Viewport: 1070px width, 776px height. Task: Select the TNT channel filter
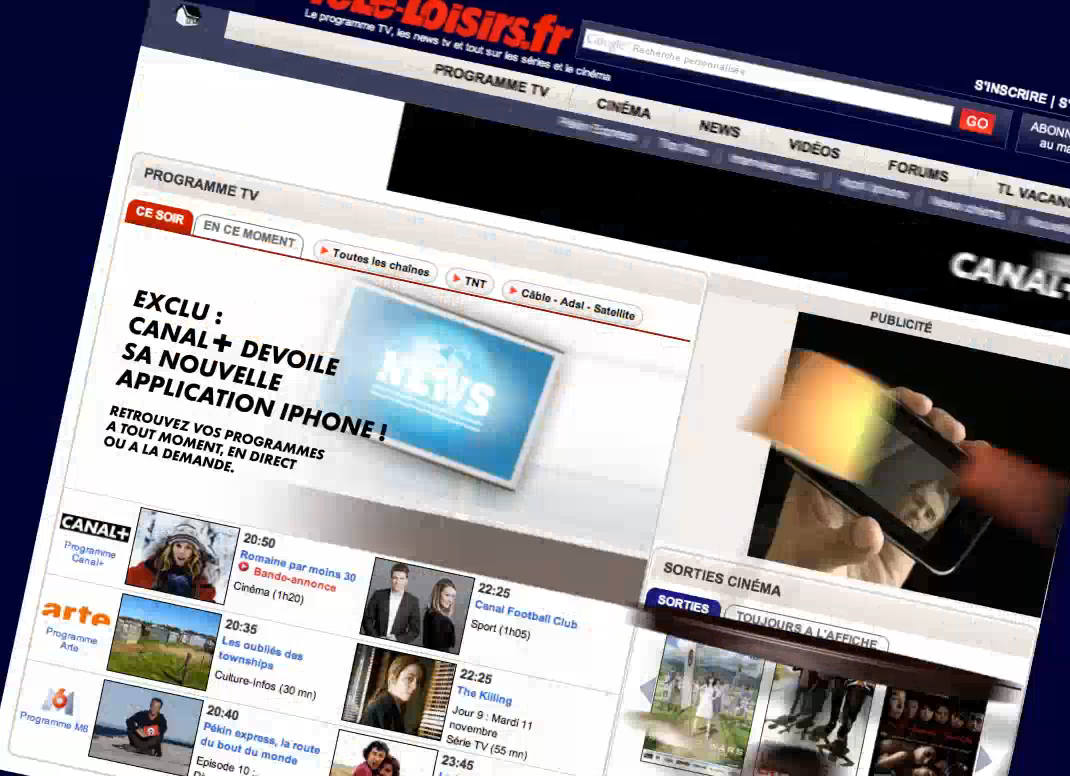[469, 282]
